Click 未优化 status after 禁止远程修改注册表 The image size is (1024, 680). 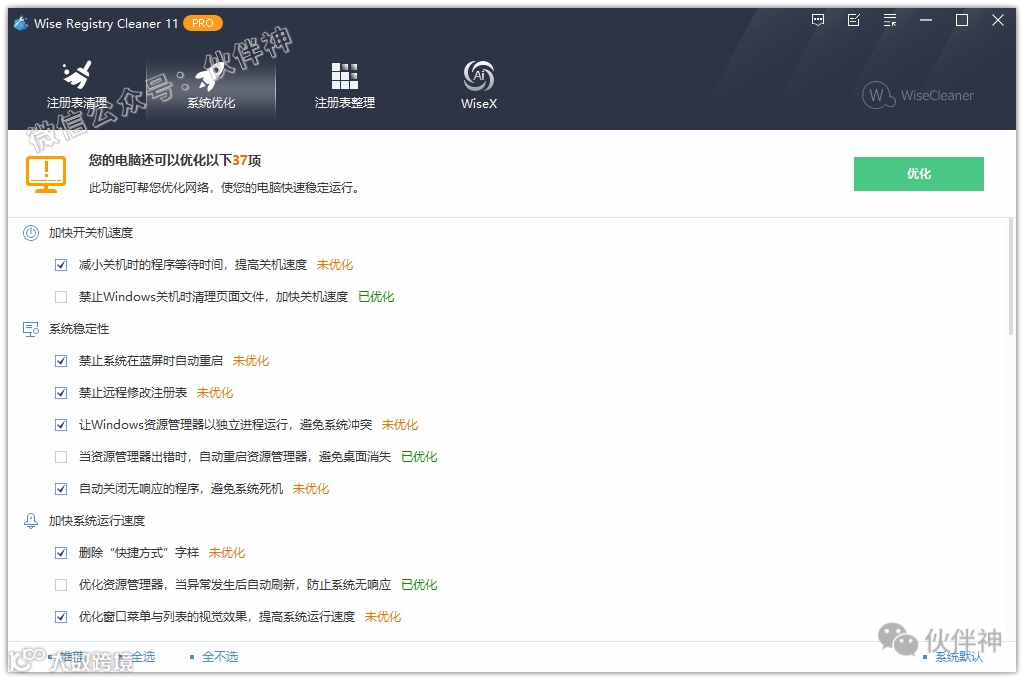(215, 393)
